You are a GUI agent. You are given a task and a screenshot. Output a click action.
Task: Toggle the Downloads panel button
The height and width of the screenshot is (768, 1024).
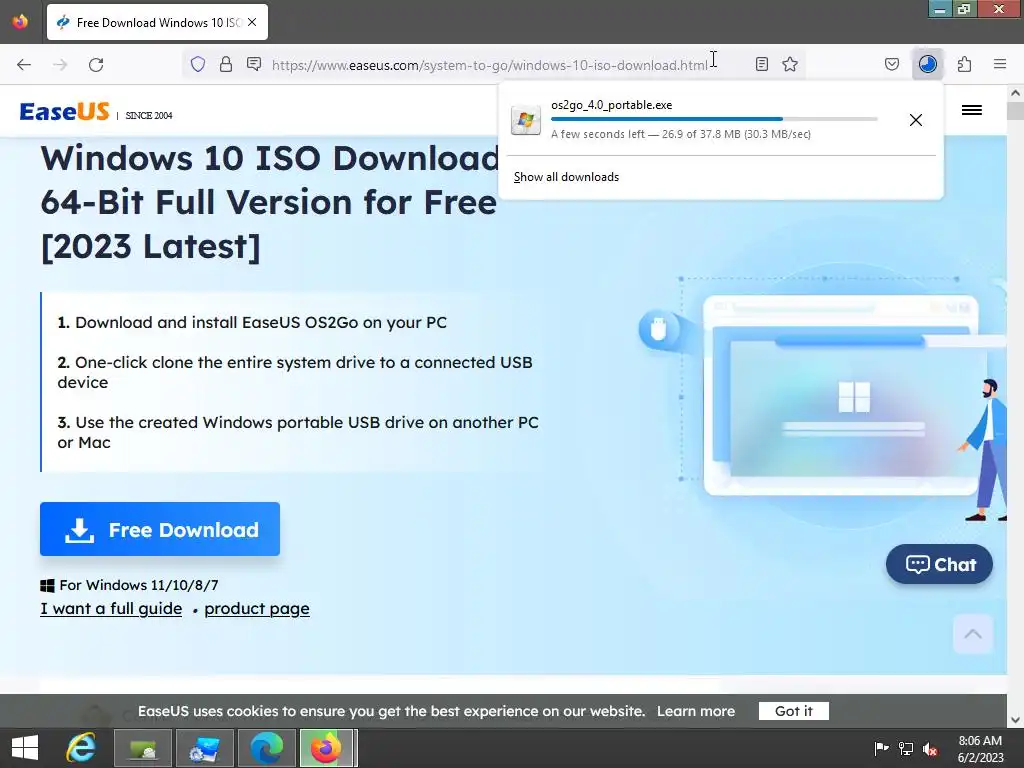point(927,64)
